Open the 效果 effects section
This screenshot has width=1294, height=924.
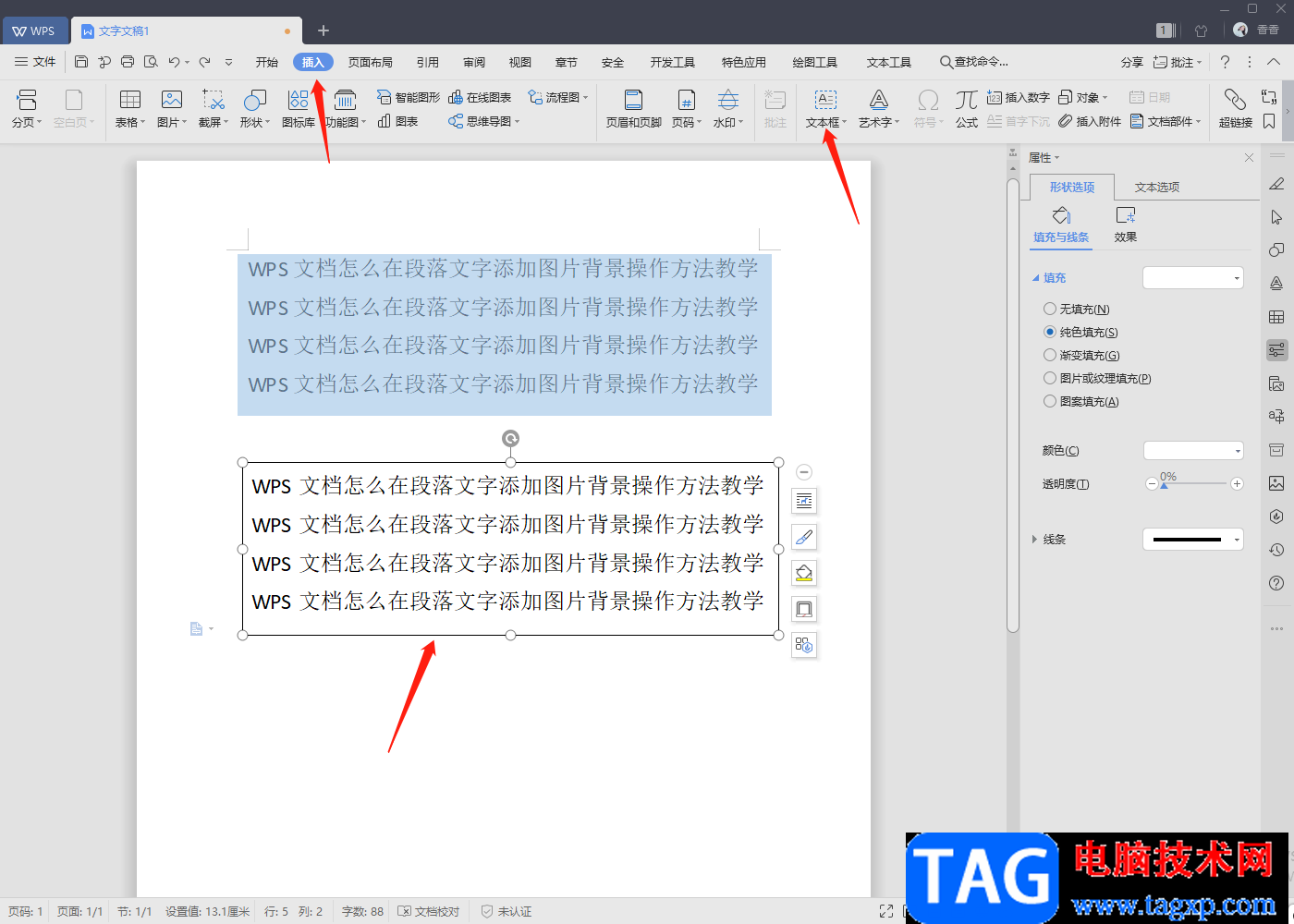[1125, 225]
